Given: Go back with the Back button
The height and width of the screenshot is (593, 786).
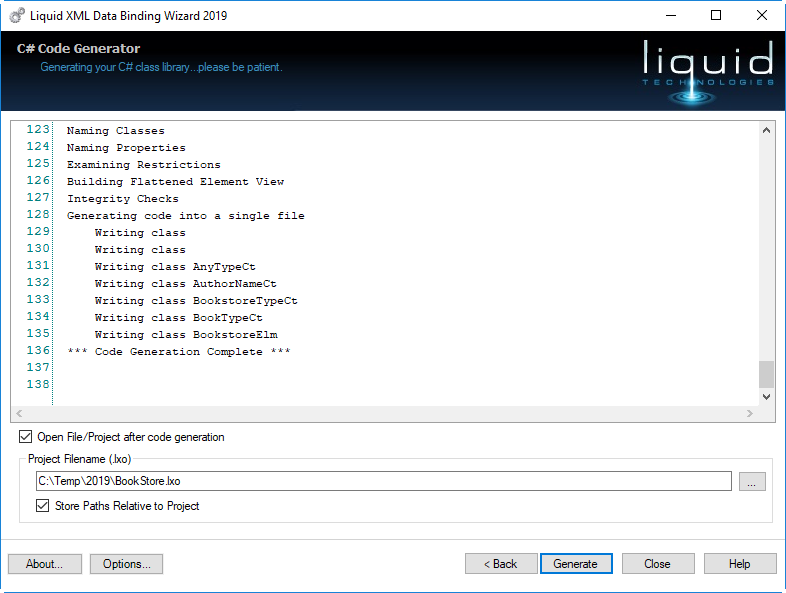Looking at the screenshot, I should (x=500, y=564).
